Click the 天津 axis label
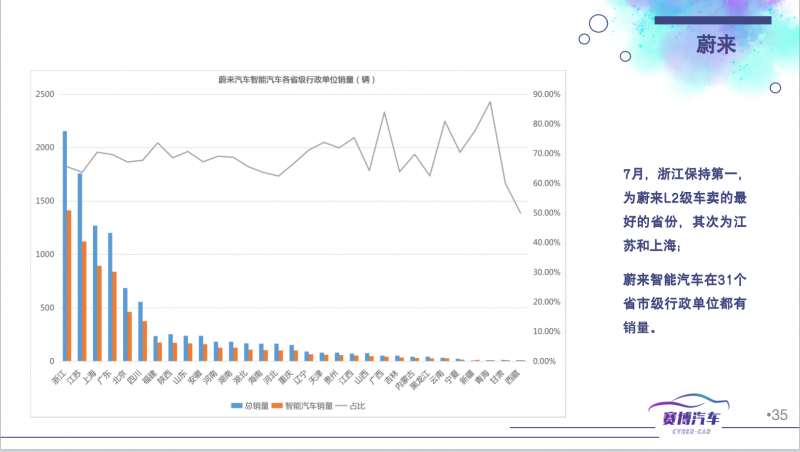Viewport: 800px width, 452px height. point(316,376)
